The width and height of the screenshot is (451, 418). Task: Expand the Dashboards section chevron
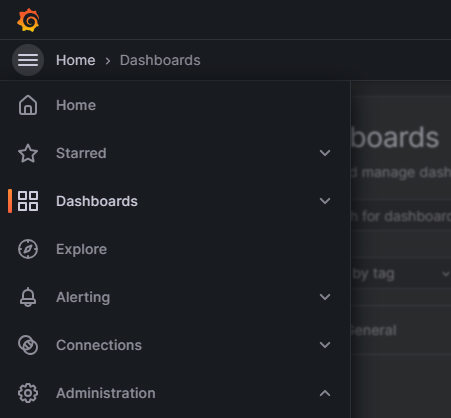pos(325,201)
